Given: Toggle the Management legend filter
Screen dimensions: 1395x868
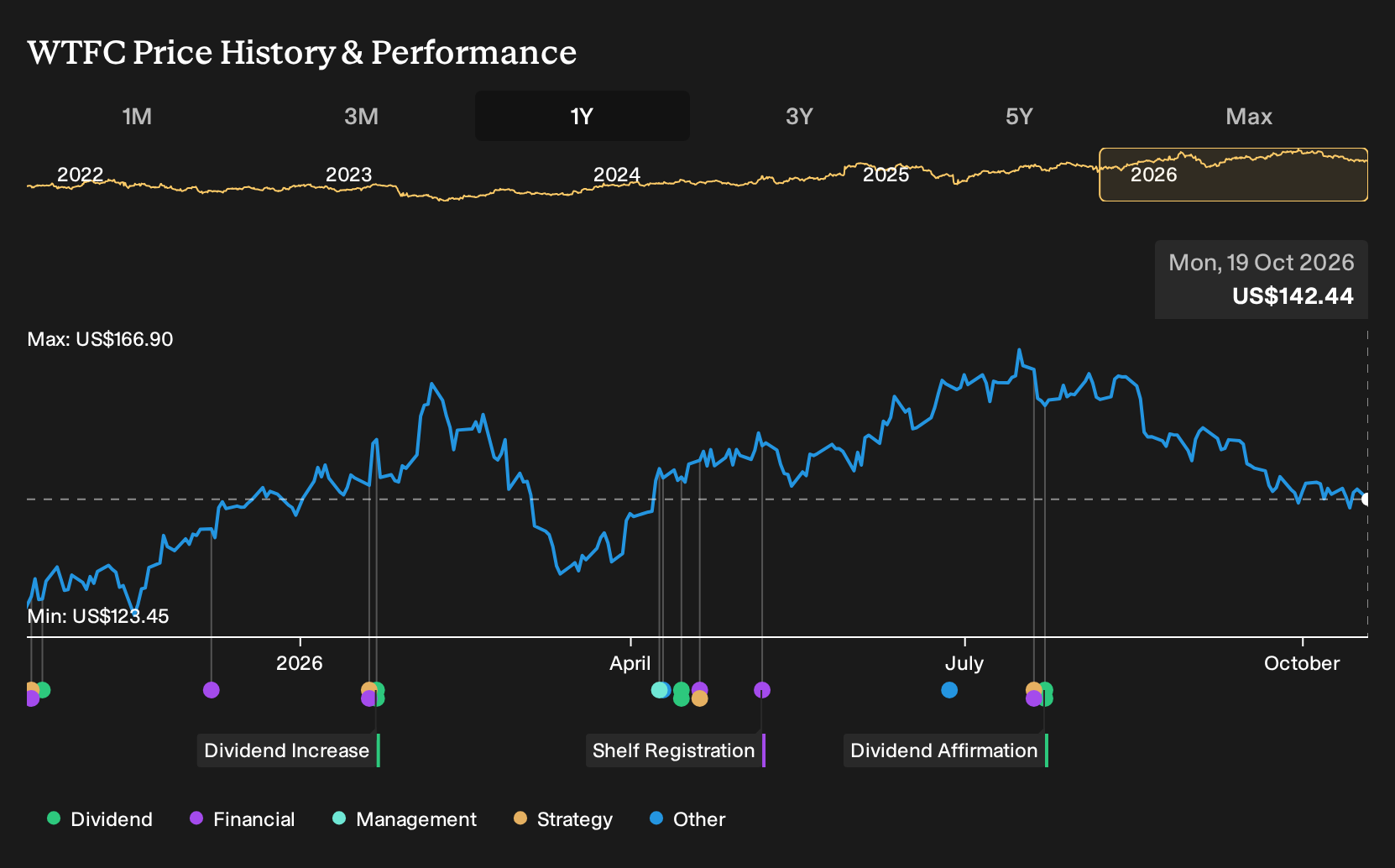Looking at the screenshot, I should click(405, 819).
